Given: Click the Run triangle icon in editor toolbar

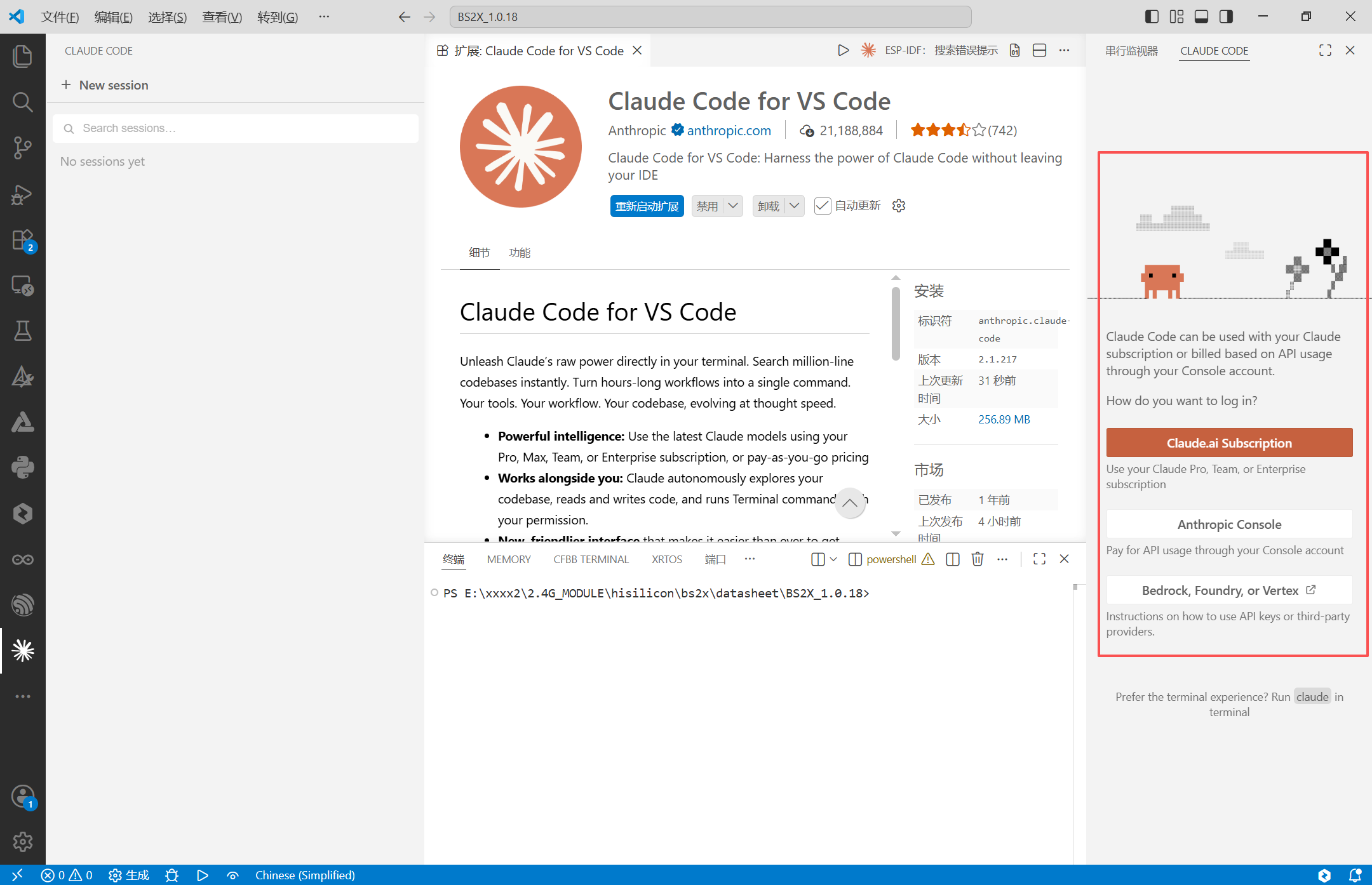Looking at the screenshot, I should [x=843, y=50].
